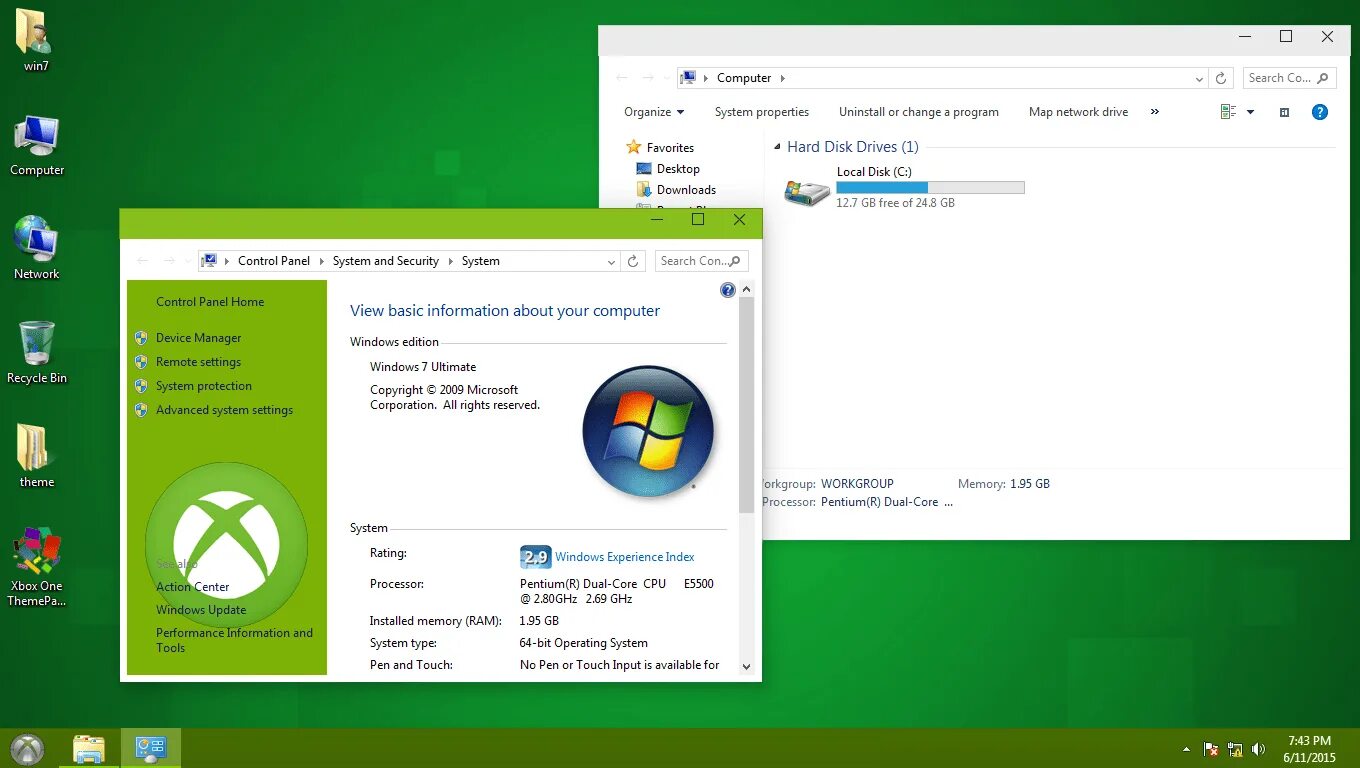Expand Computer window address history dropdown
1360x768 pixels.
tap(1199, 78)
